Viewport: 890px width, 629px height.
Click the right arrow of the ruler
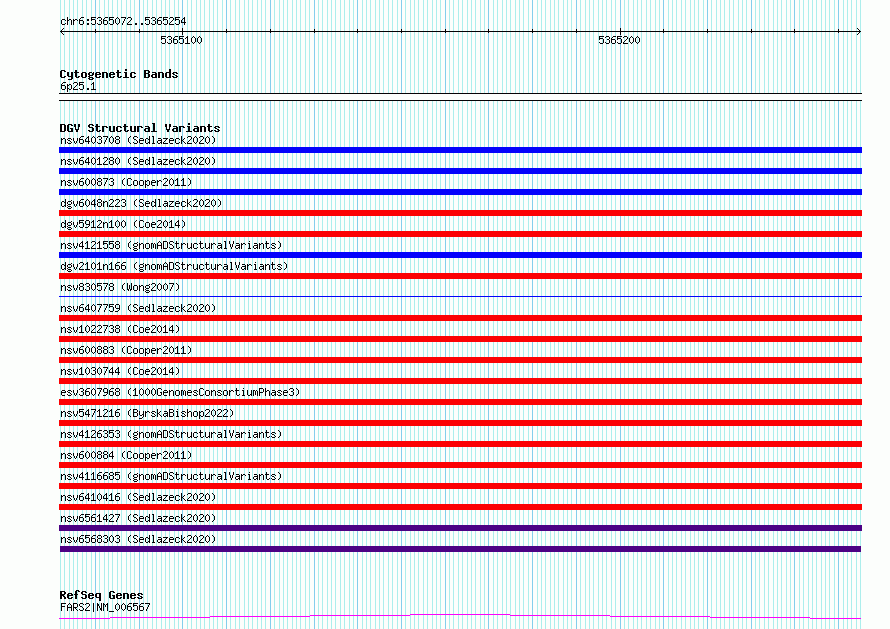(859, 31)
